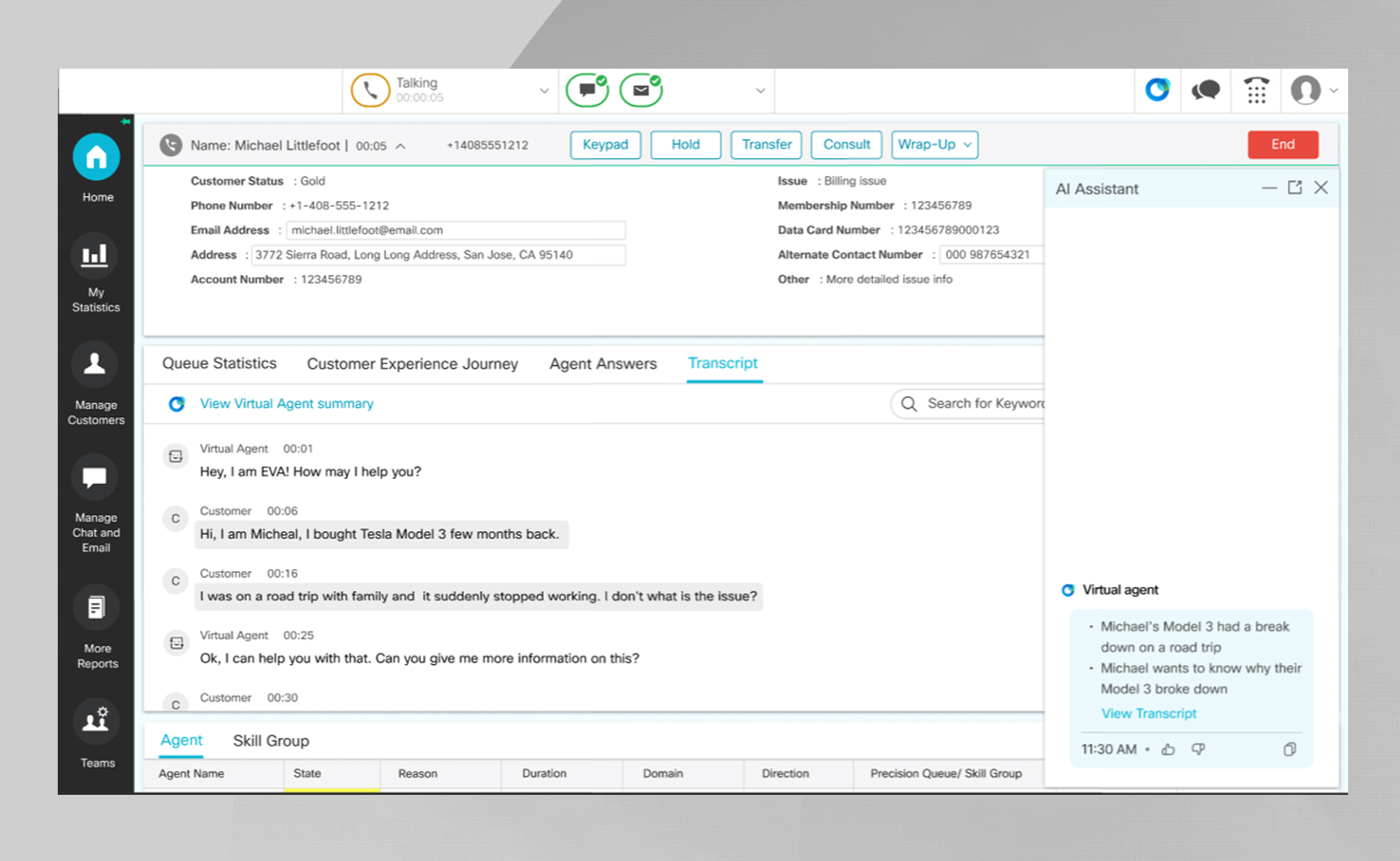Give thumbs up to virtual agent summary
This screenshot has width=1400, height=861.
click(x=1168, y=750)
